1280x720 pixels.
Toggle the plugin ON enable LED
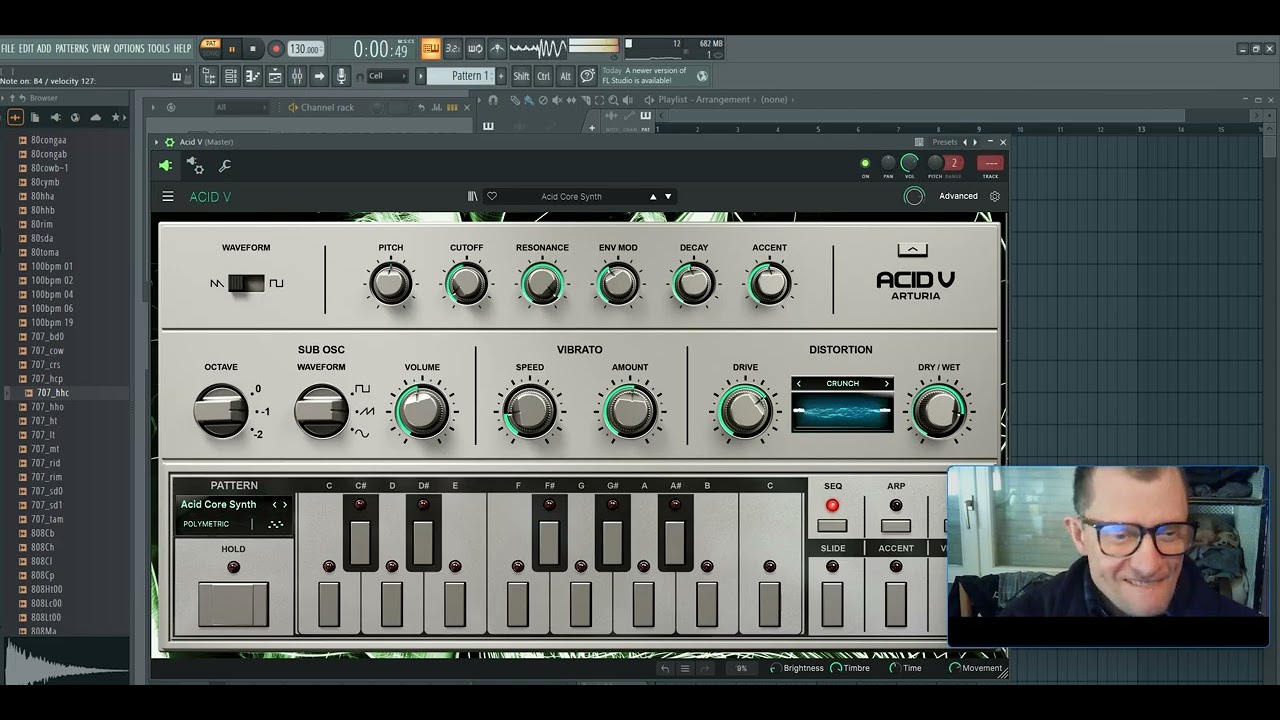coord(865,163)
